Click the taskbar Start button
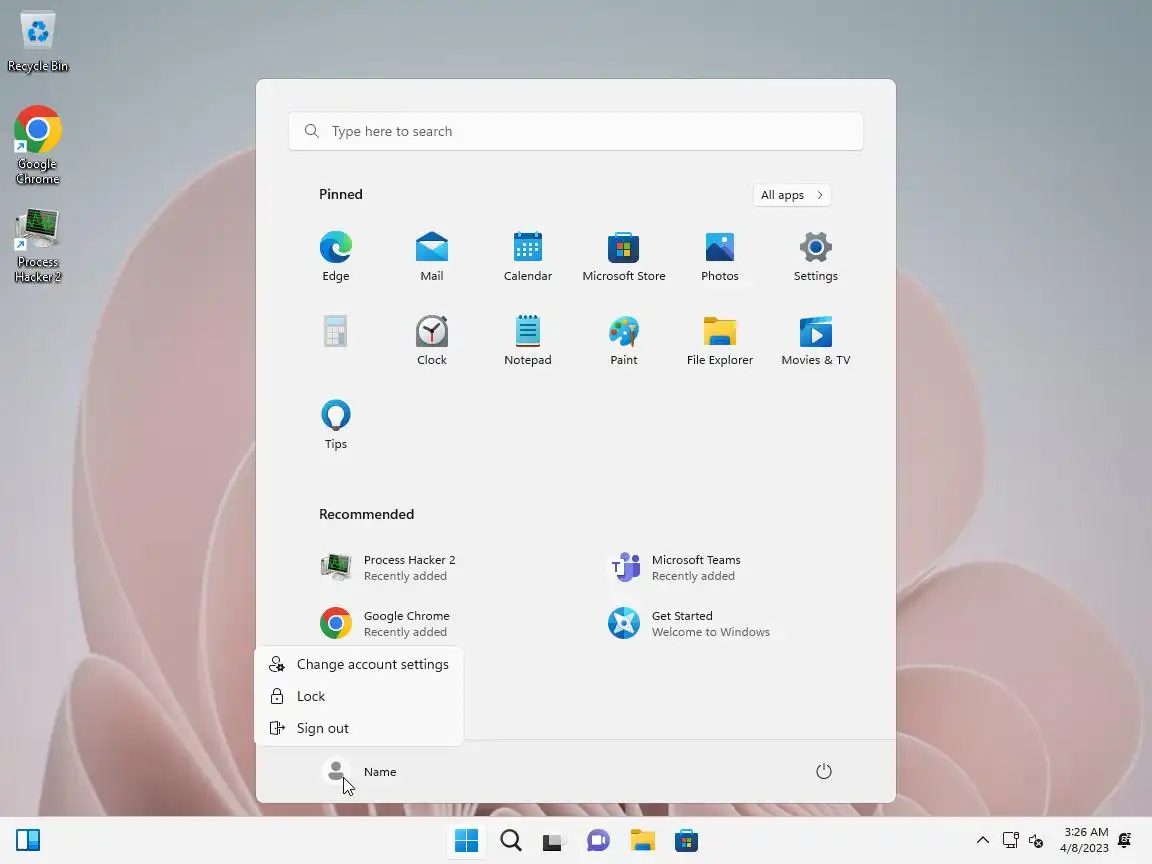 pos(466,840)
